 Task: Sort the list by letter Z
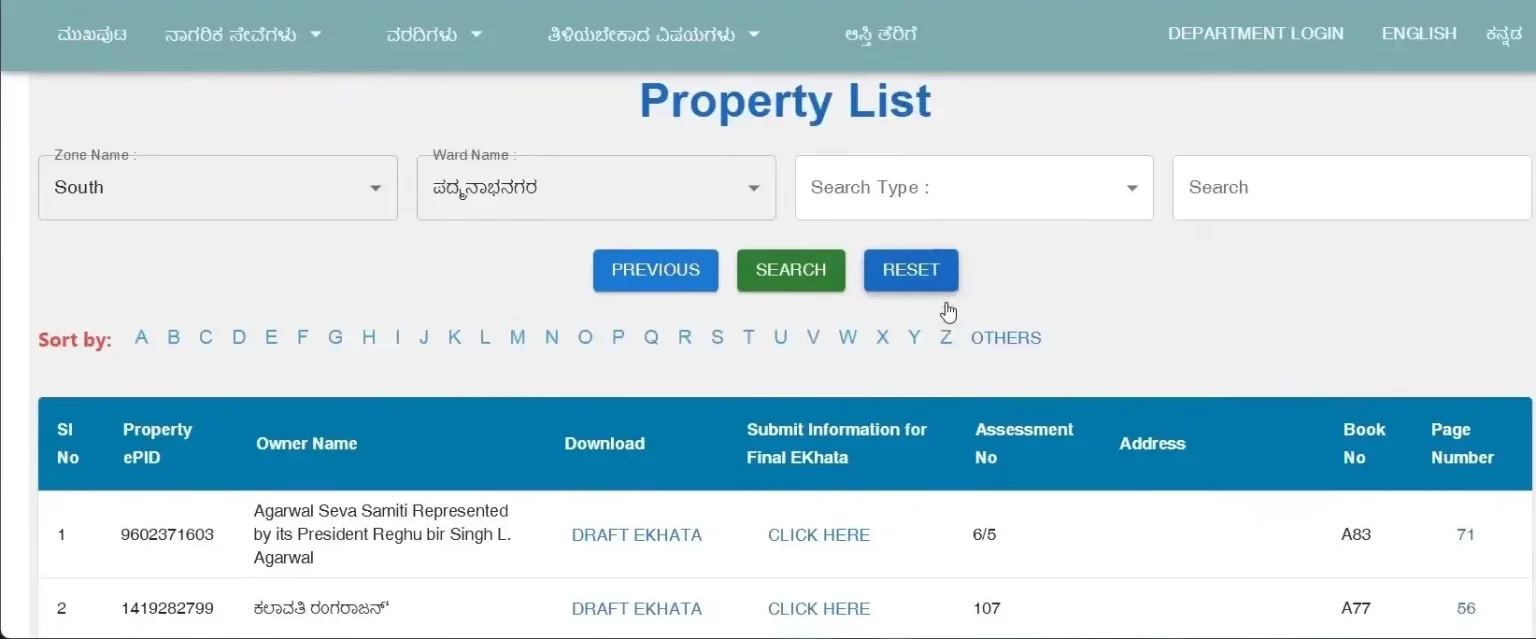click(x=945, y=338)
